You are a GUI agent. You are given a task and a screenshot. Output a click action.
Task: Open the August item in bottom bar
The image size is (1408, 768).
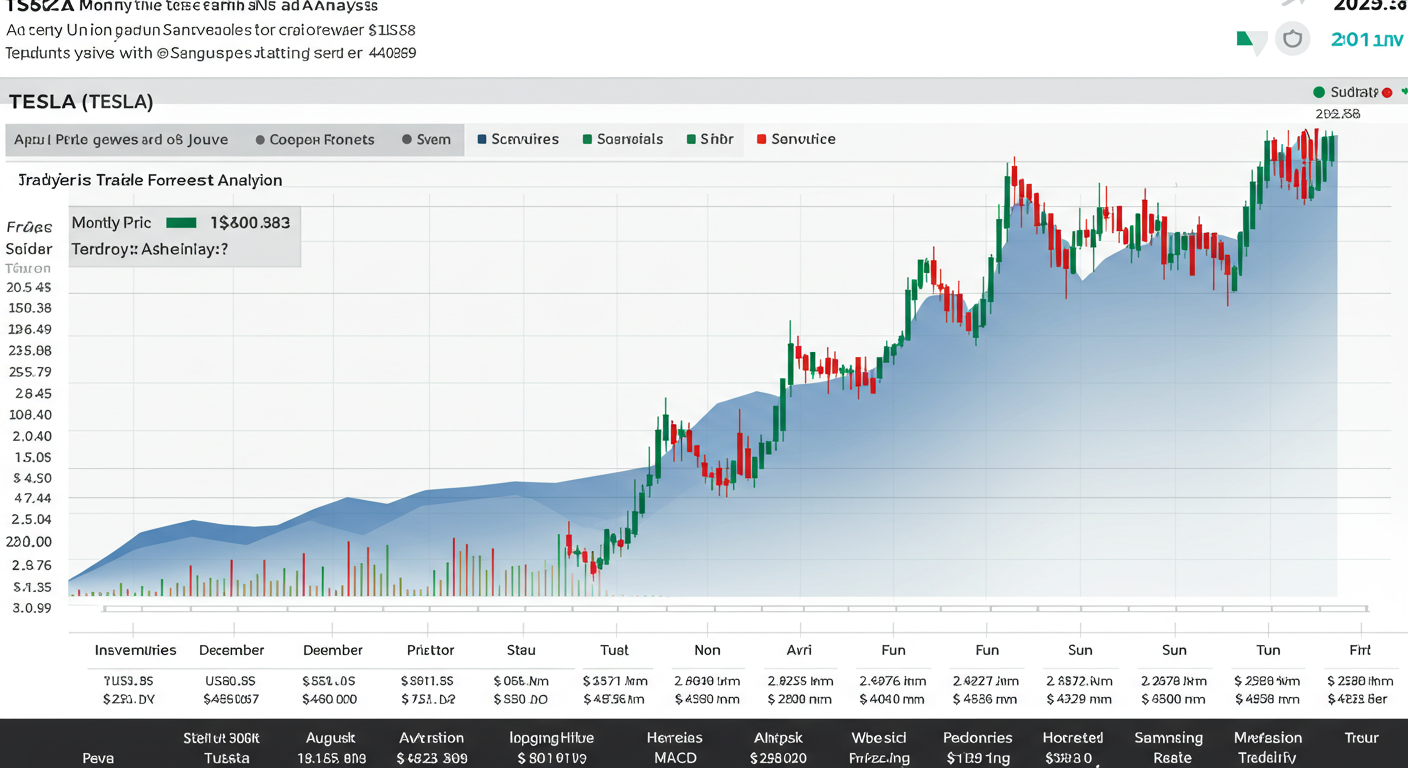pyautogui.click(x=332, y=738)
